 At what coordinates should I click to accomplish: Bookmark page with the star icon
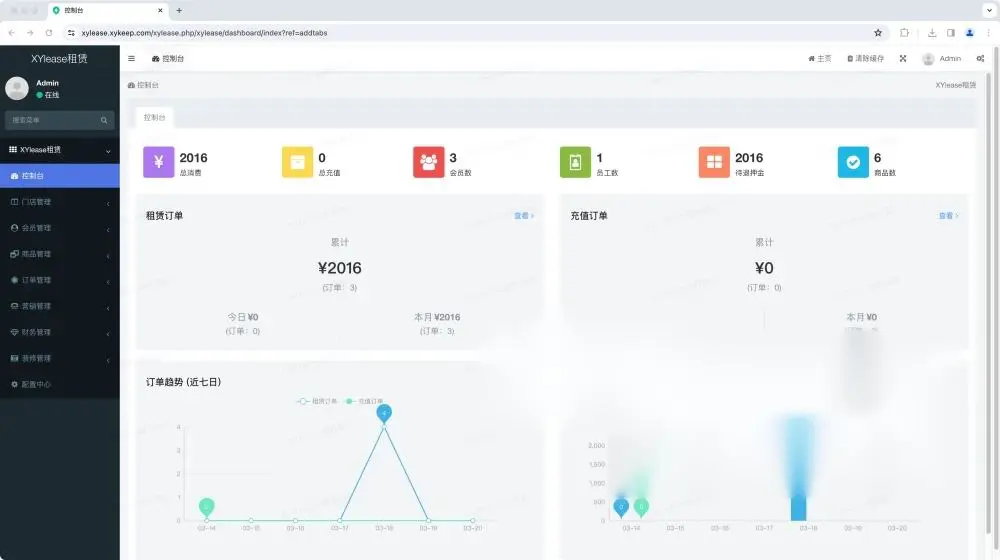click(878, 33)
